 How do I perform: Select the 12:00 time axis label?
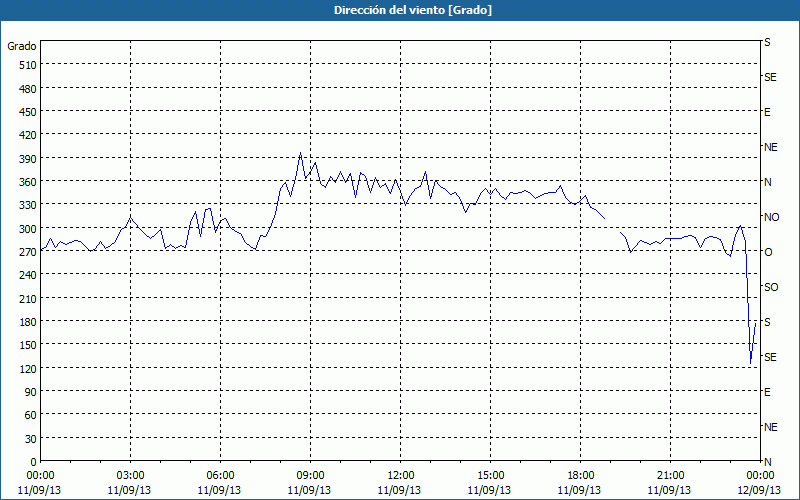tap(401, 476)
